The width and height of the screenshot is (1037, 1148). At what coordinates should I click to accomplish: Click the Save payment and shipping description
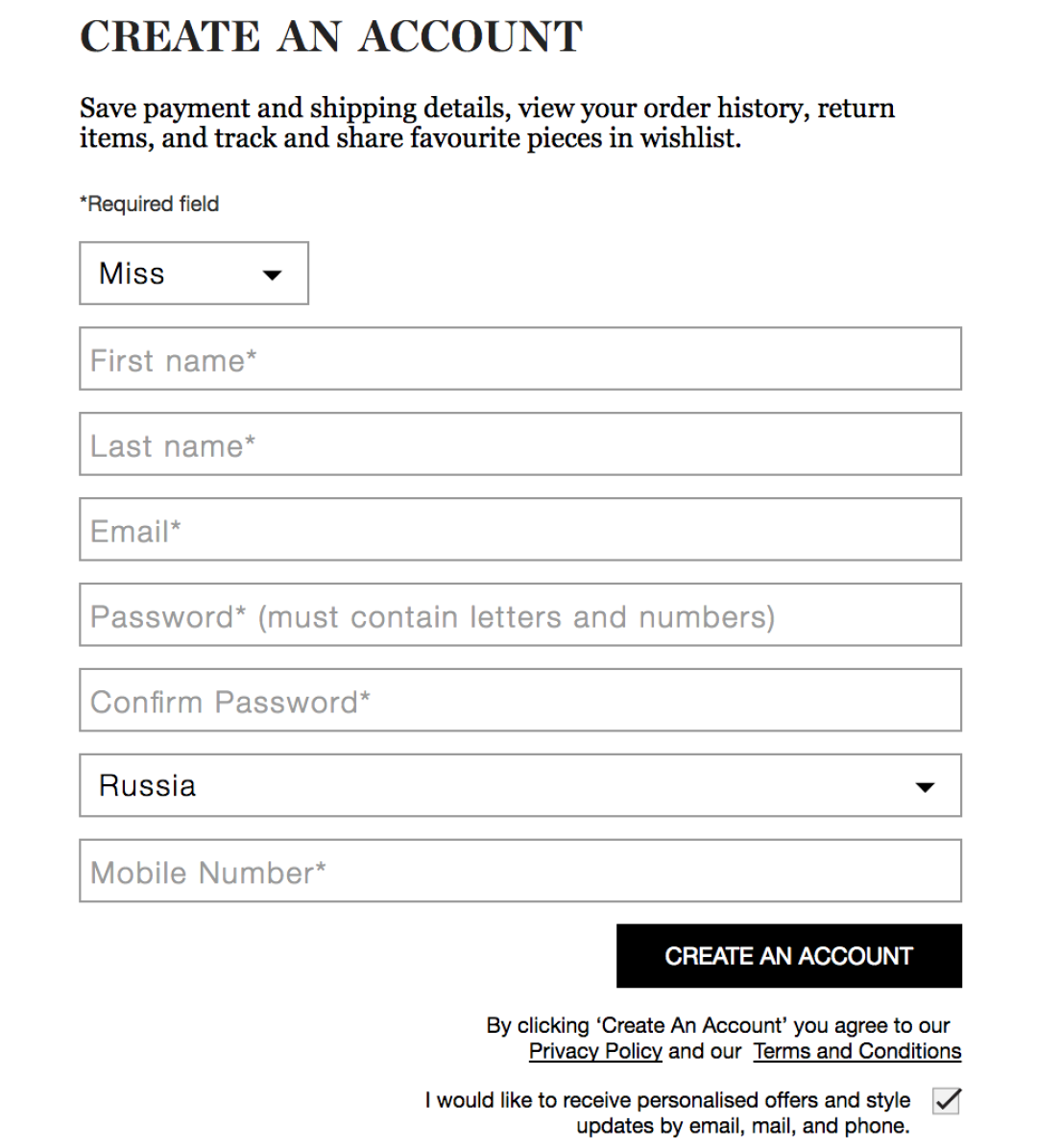click(487, 123)
